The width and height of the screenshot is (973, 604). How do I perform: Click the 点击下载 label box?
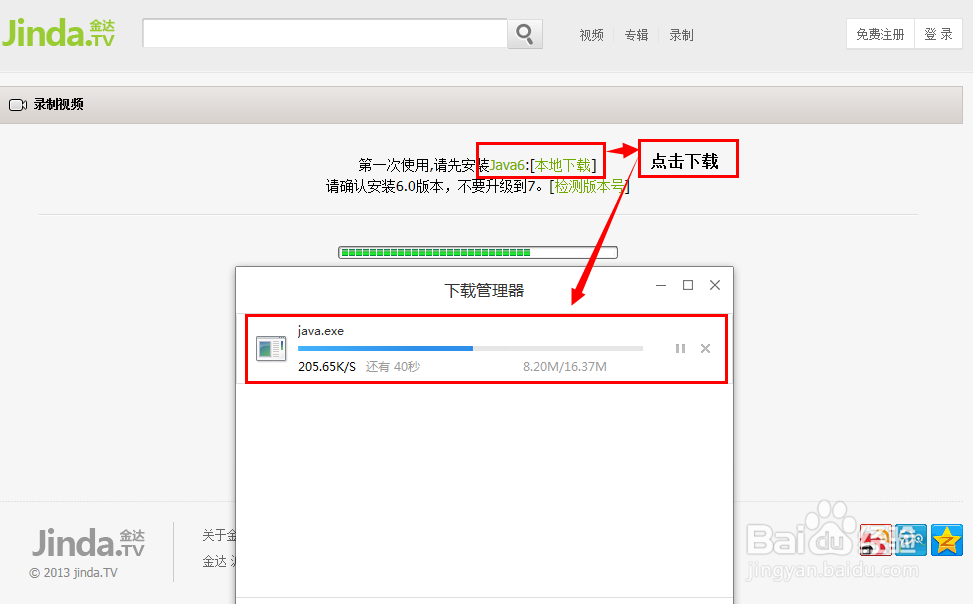tap(687, 158)
